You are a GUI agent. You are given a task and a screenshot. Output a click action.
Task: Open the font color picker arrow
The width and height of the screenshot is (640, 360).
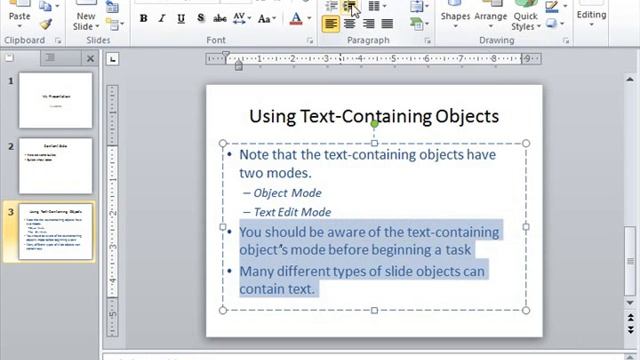tap(309, 18)
